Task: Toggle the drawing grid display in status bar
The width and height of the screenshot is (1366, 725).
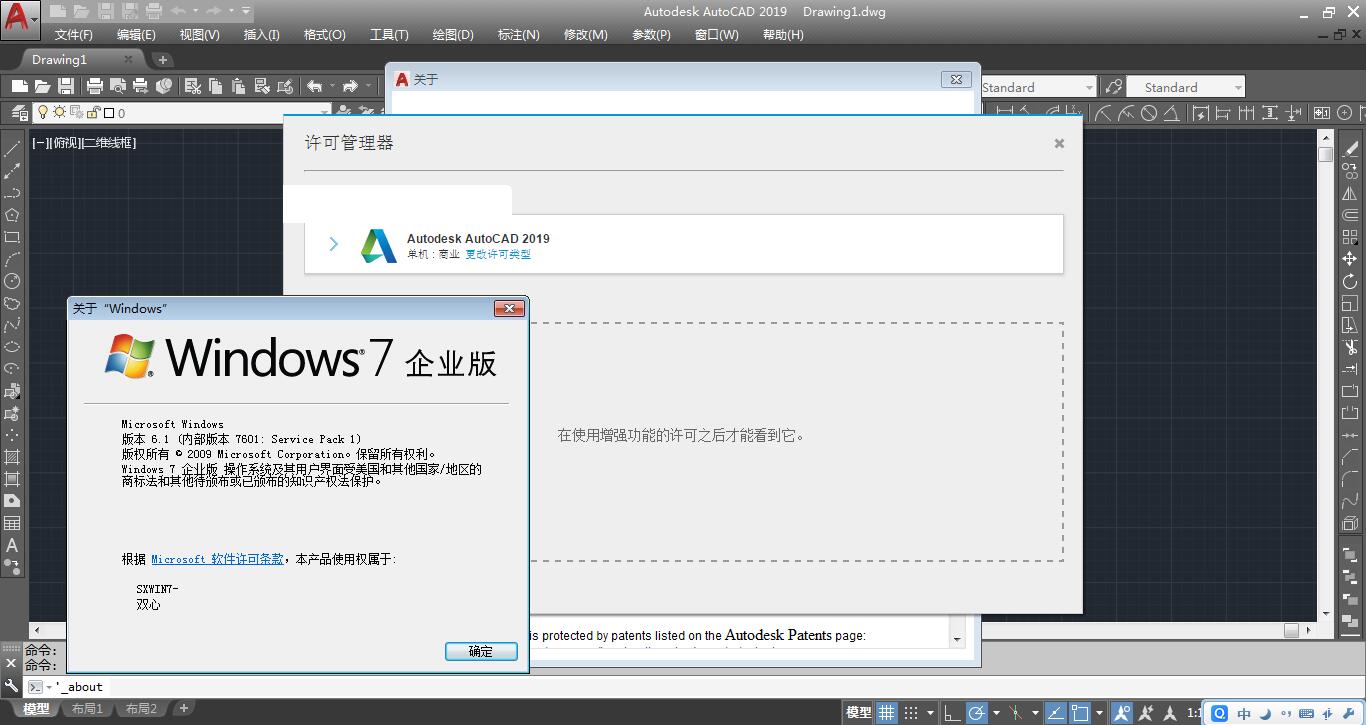Action: pyautogui.click(x=887, y=712)
